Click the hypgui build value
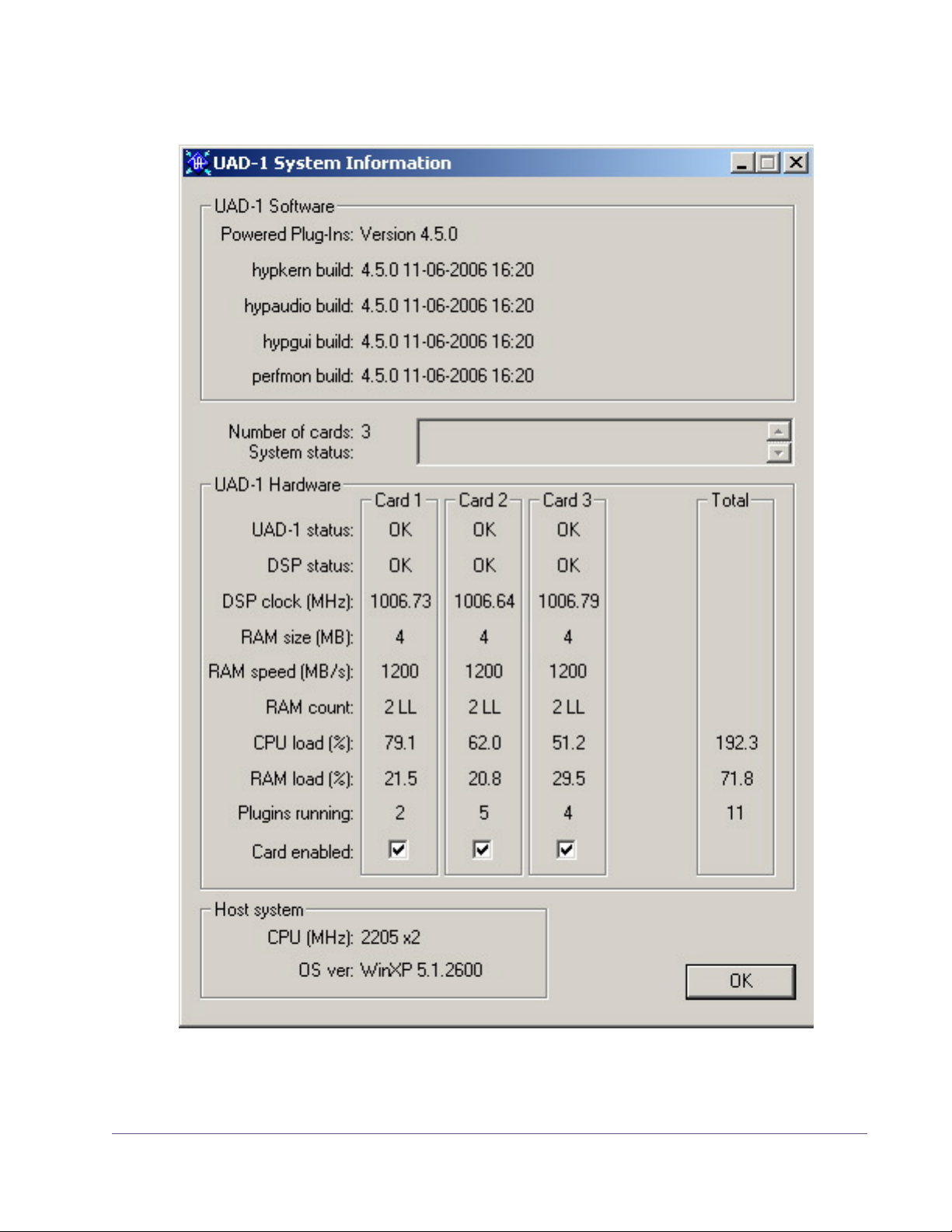Viewport: 952px width, 1232px height. (x=447, y=341)
